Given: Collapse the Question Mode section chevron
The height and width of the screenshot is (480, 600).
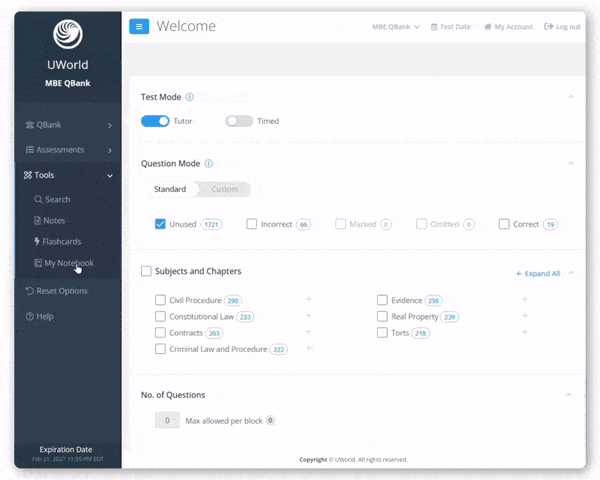Looking at the screenshot, I should pyautogui.click(x=571, y=163).
